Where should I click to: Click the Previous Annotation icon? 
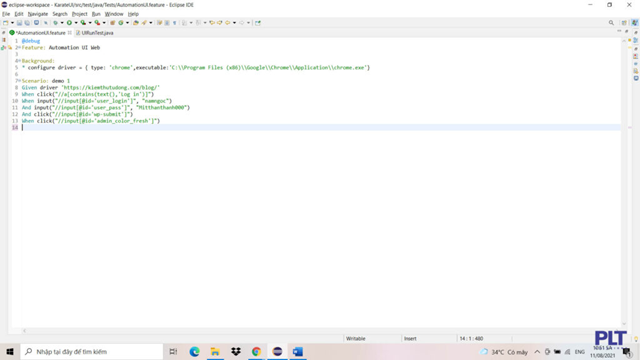pyautogui.click(x=198, y=23)
